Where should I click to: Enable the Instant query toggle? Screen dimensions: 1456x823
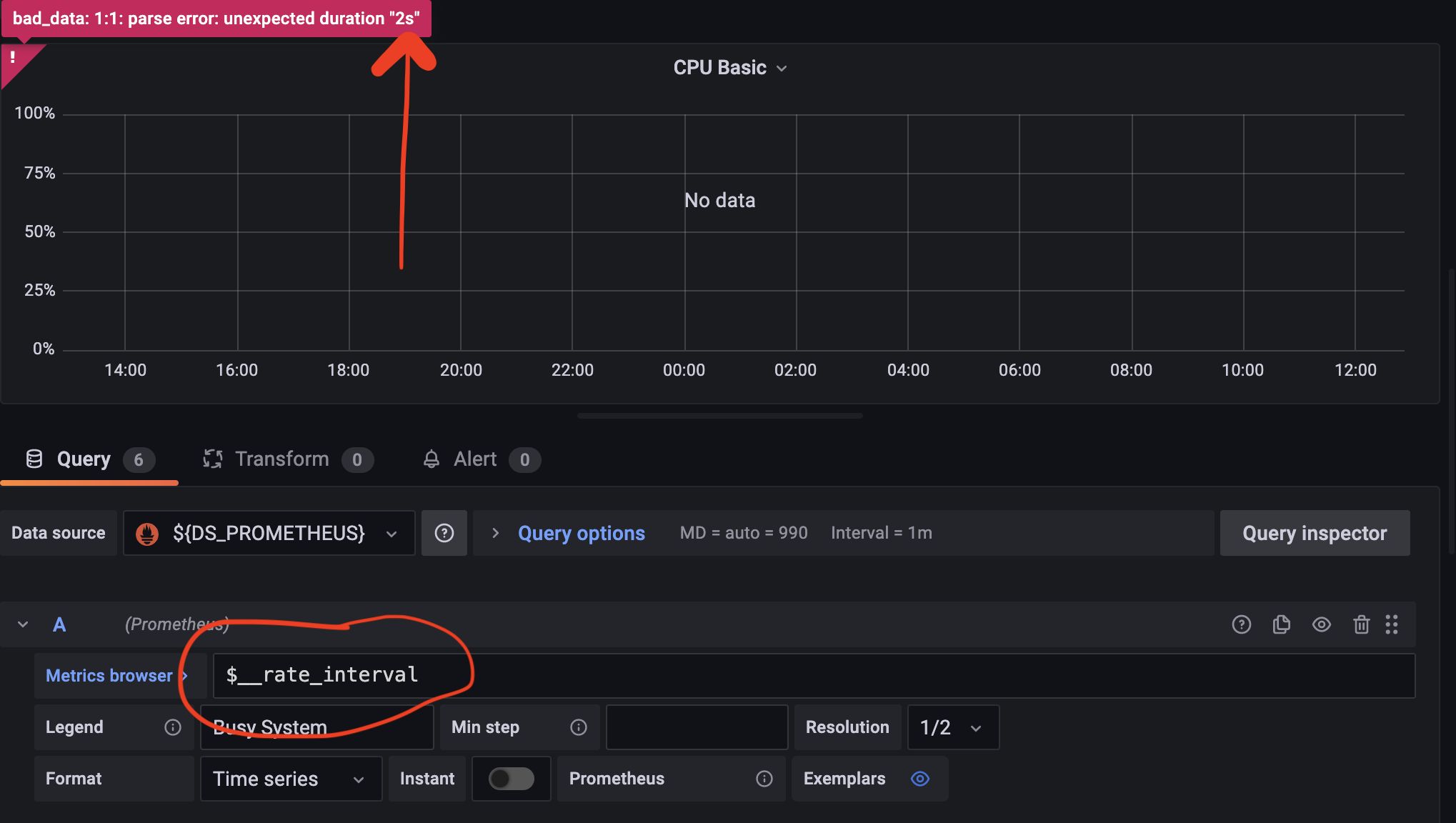pyautogui.click(x=511, y=779)
